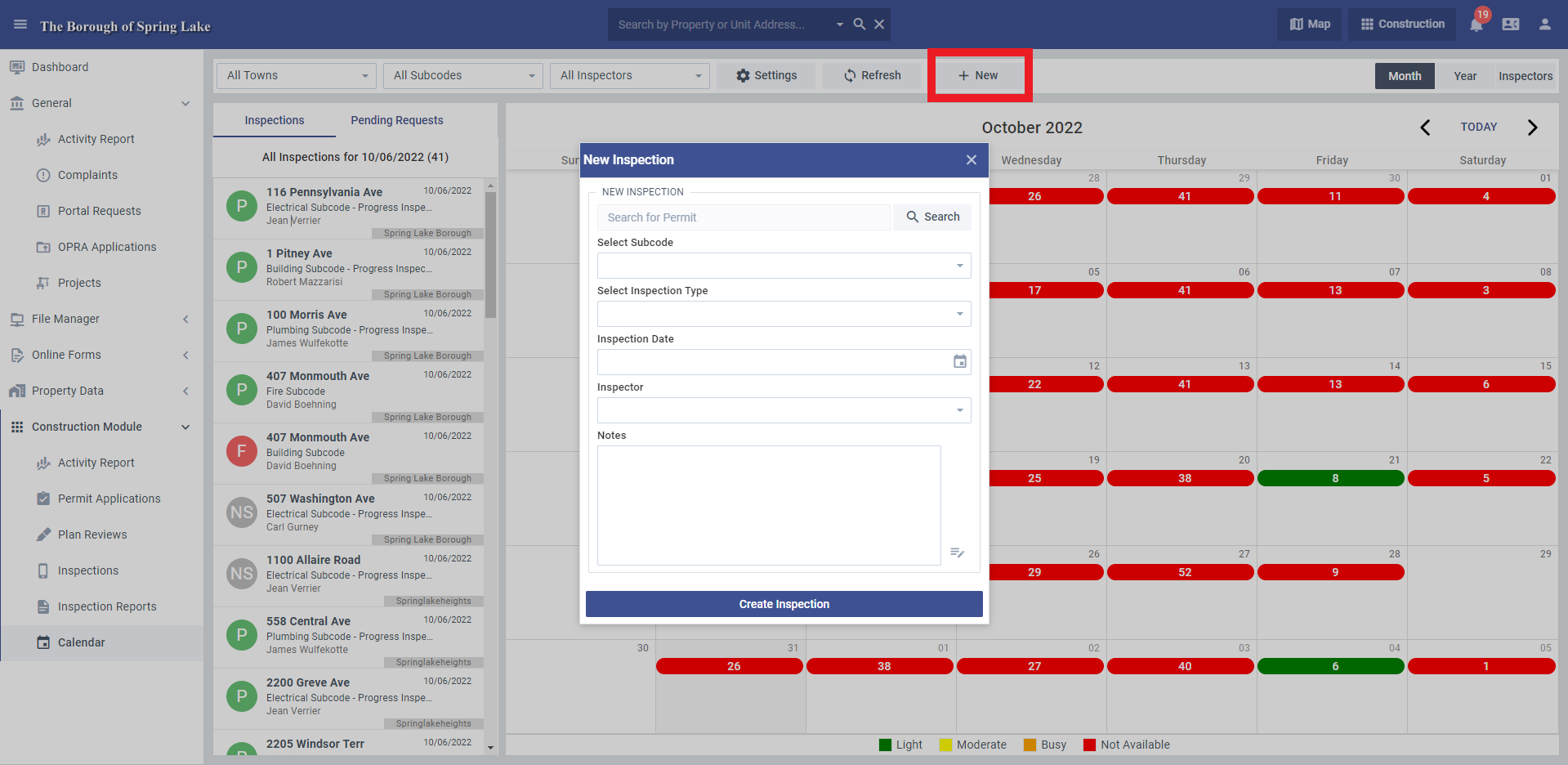Collapse the General sidebar section
This screenshot has width=1568, height=765.
[x=185, y=103]
